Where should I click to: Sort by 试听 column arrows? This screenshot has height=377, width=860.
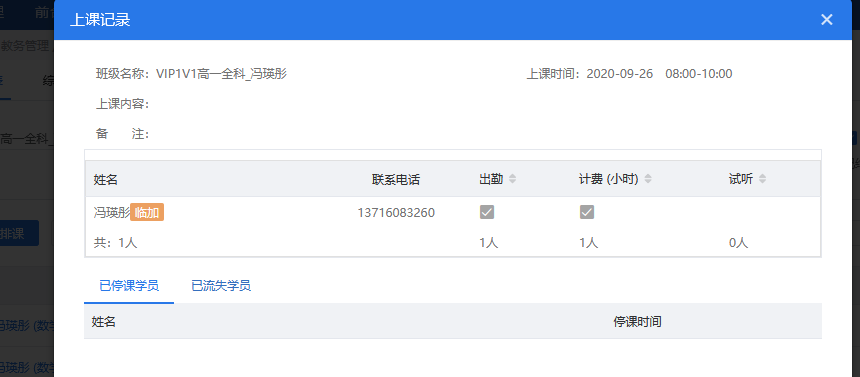762,179
